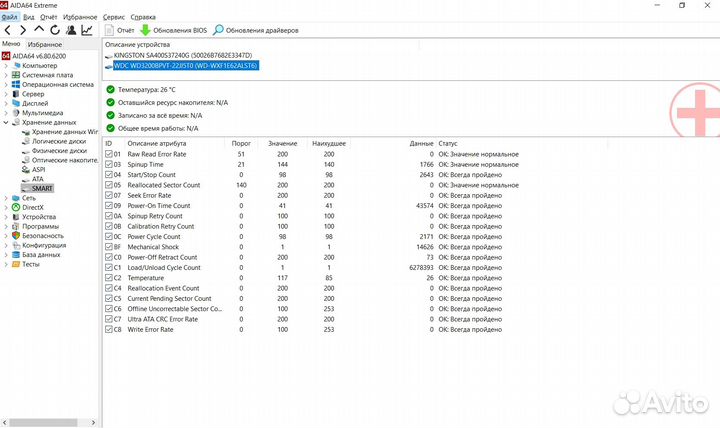
Task: Select Физические диски in the tree
Action: point(59,151)
